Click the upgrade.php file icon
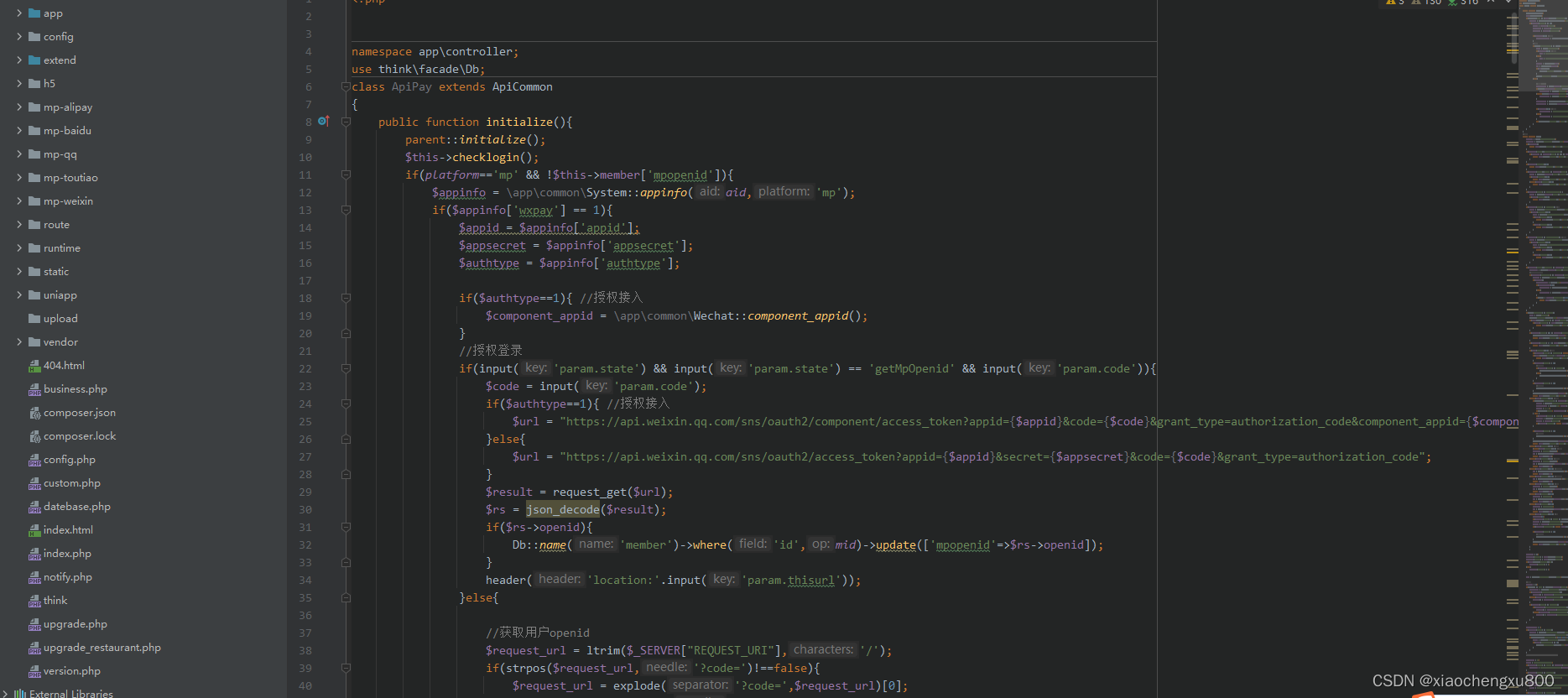This screenshot has height=698, width=1568. [x=34, y=624]
